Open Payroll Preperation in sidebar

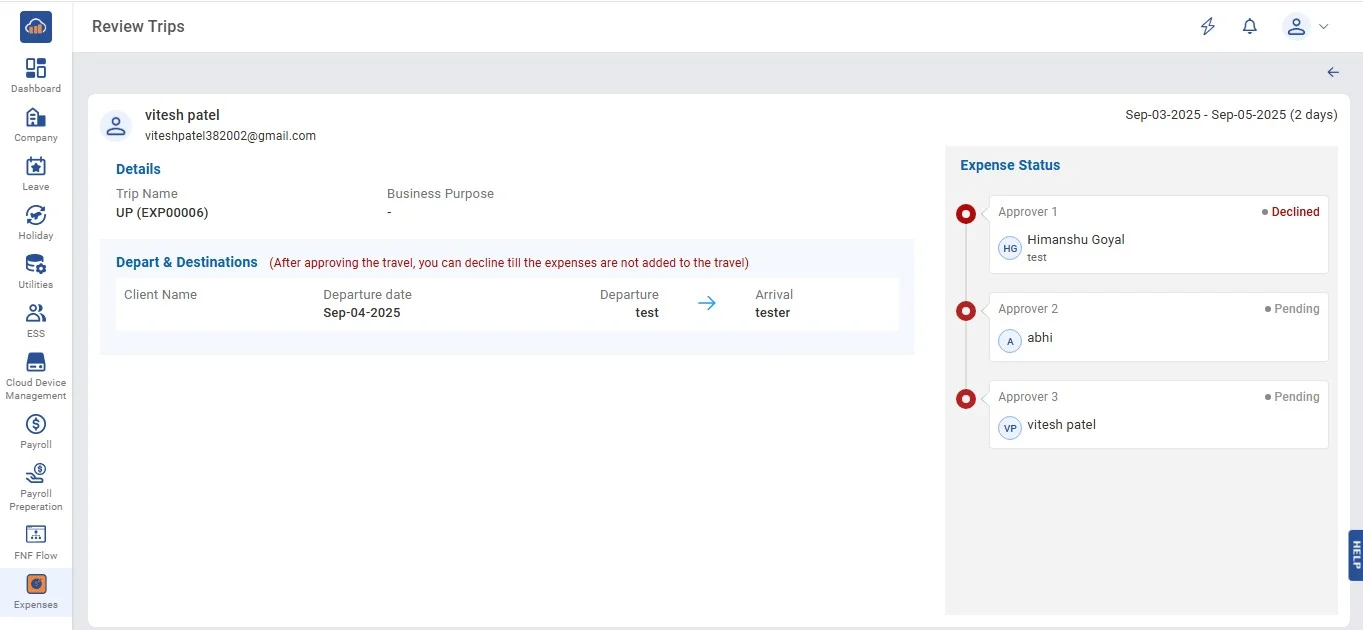pyautogui.click(x=36, y=474)
